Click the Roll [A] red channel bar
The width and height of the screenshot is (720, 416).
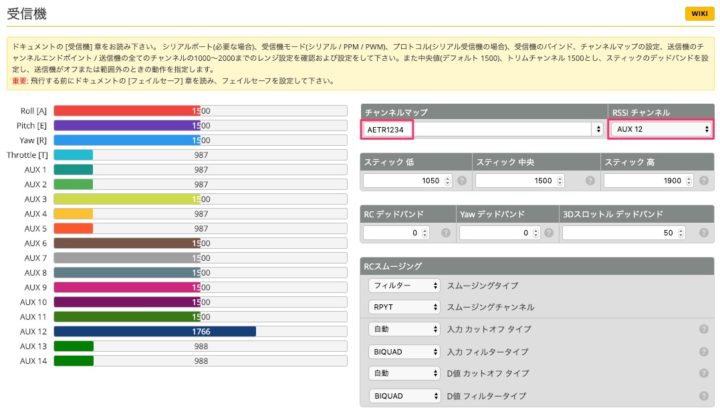pyautogui.click(x=127, y=111)
